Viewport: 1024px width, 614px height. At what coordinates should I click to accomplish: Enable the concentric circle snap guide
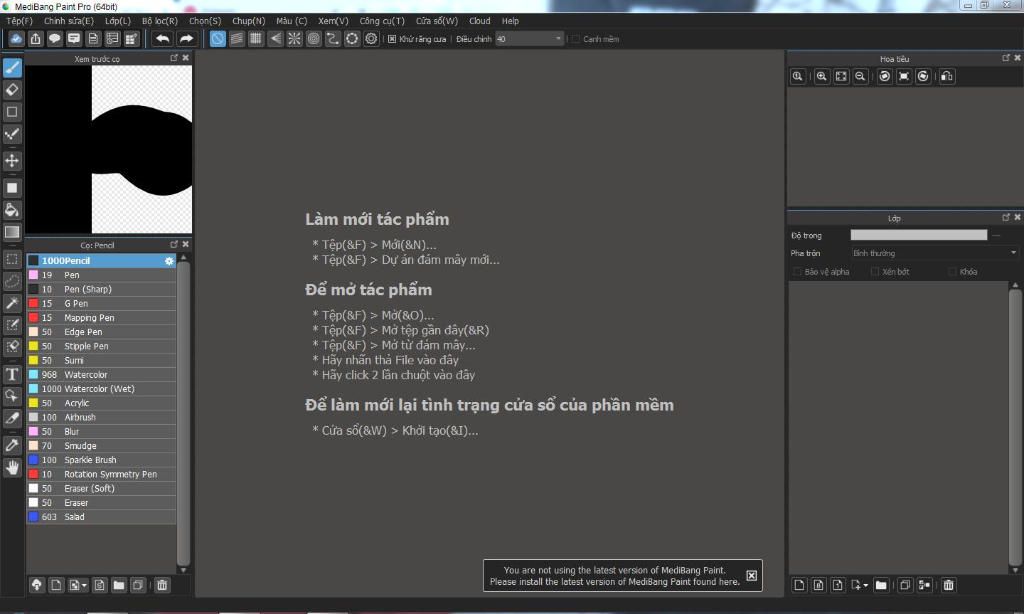click(x=313, y=39)
